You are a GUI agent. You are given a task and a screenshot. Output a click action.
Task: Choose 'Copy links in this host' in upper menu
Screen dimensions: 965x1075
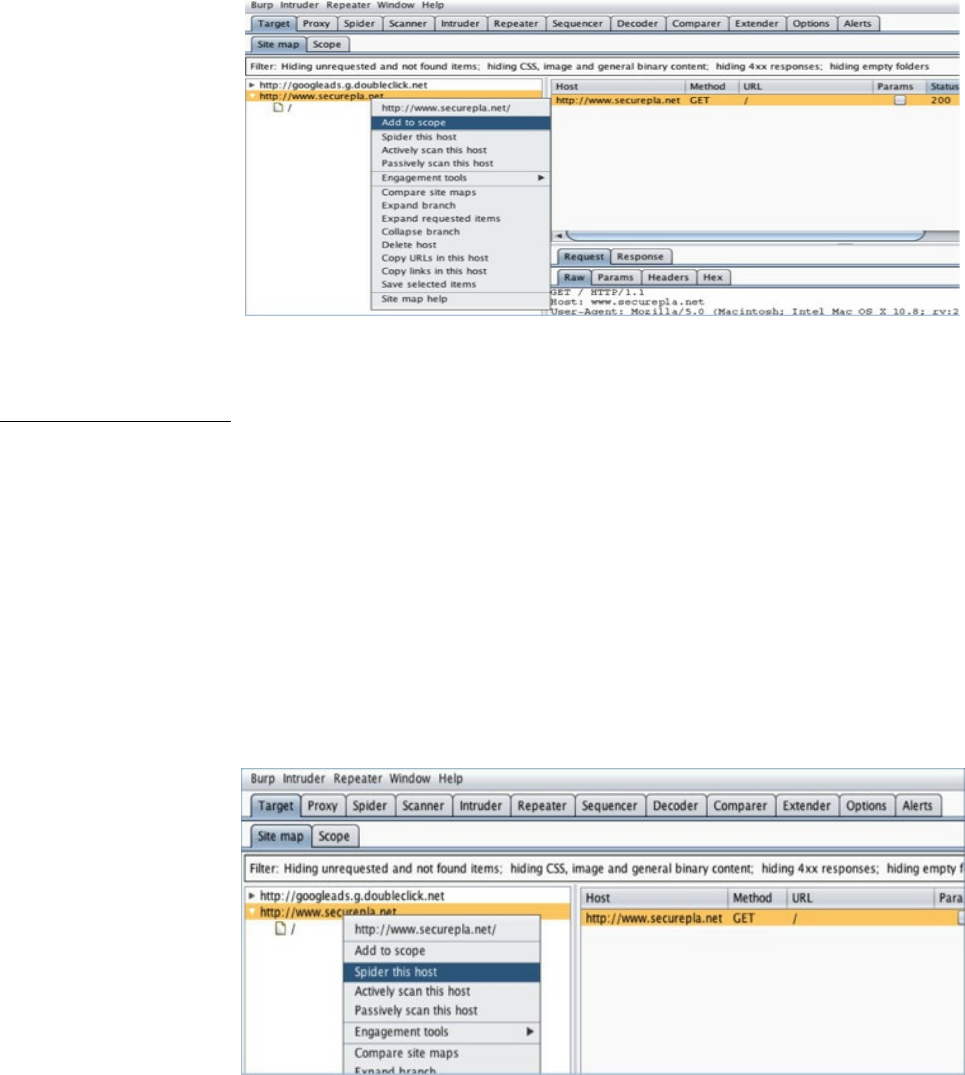(x=434, y=271)
